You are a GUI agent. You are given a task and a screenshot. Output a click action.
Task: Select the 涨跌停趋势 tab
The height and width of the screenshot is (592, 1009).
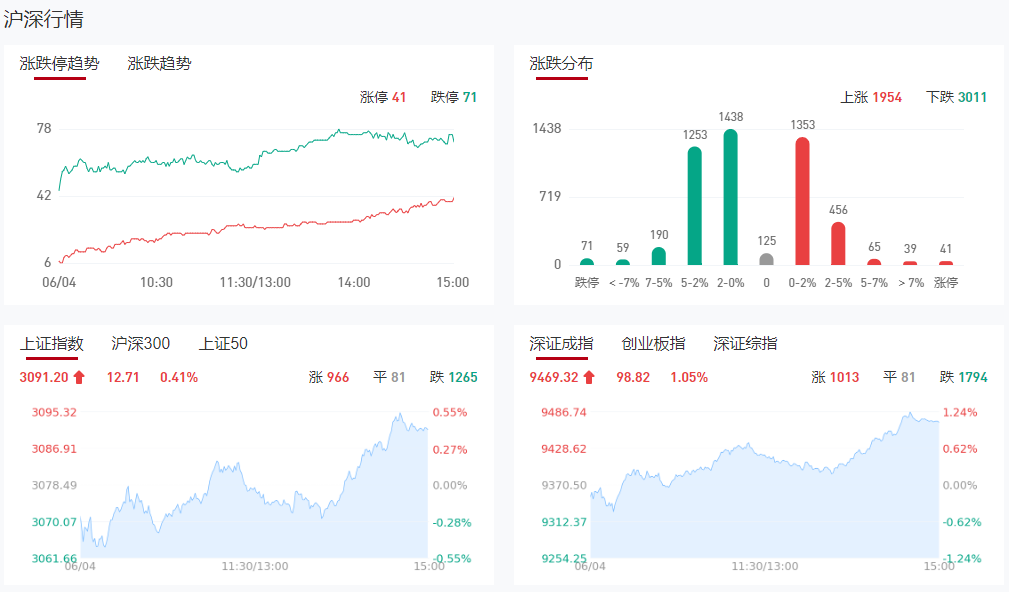pos(60,63)
